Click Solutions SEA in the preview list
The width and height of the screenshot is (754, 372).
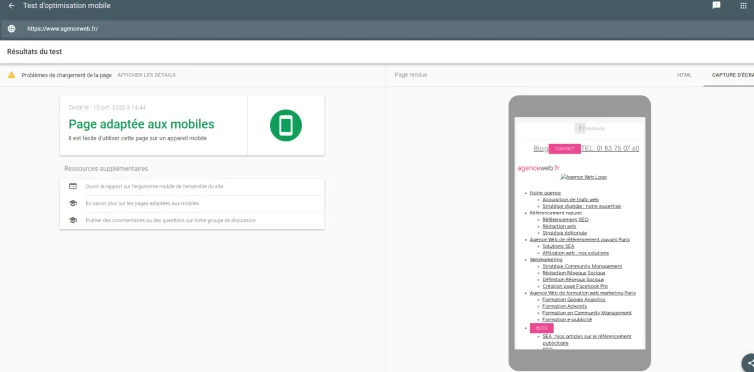(x=558, y=246)
